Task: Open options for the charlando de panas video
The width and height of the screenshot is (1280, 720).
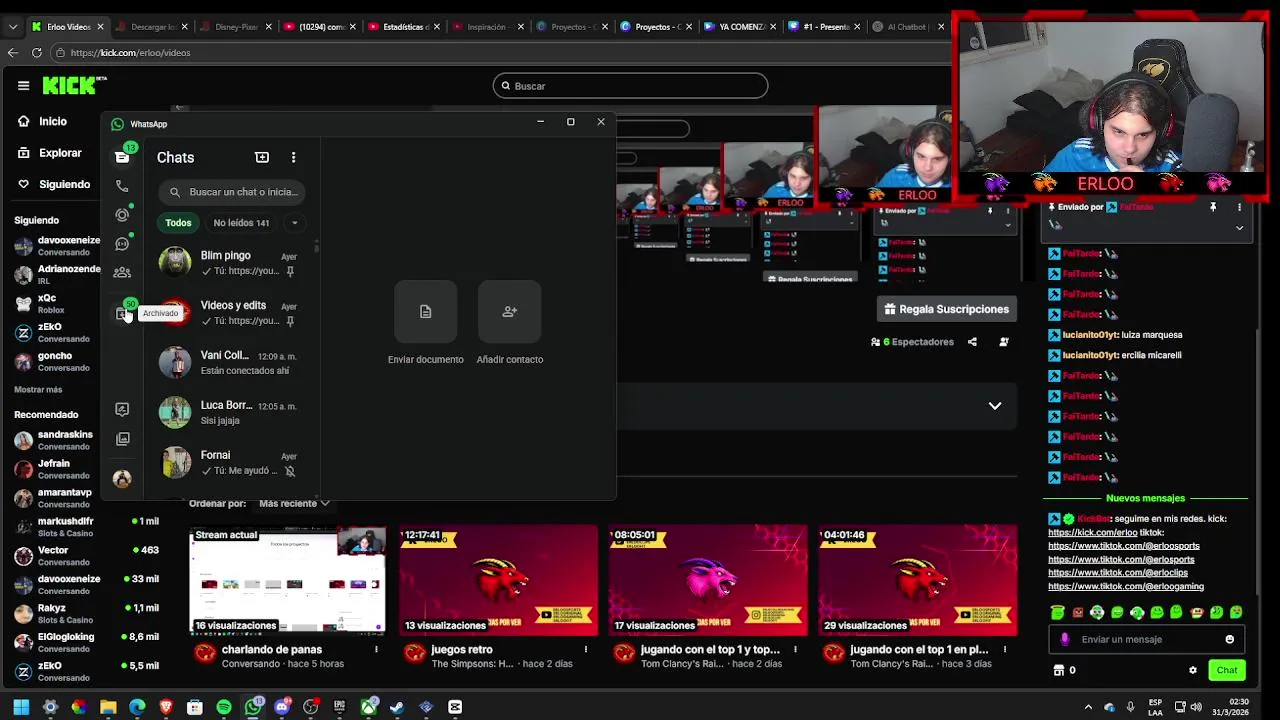Action: point(376,650)
